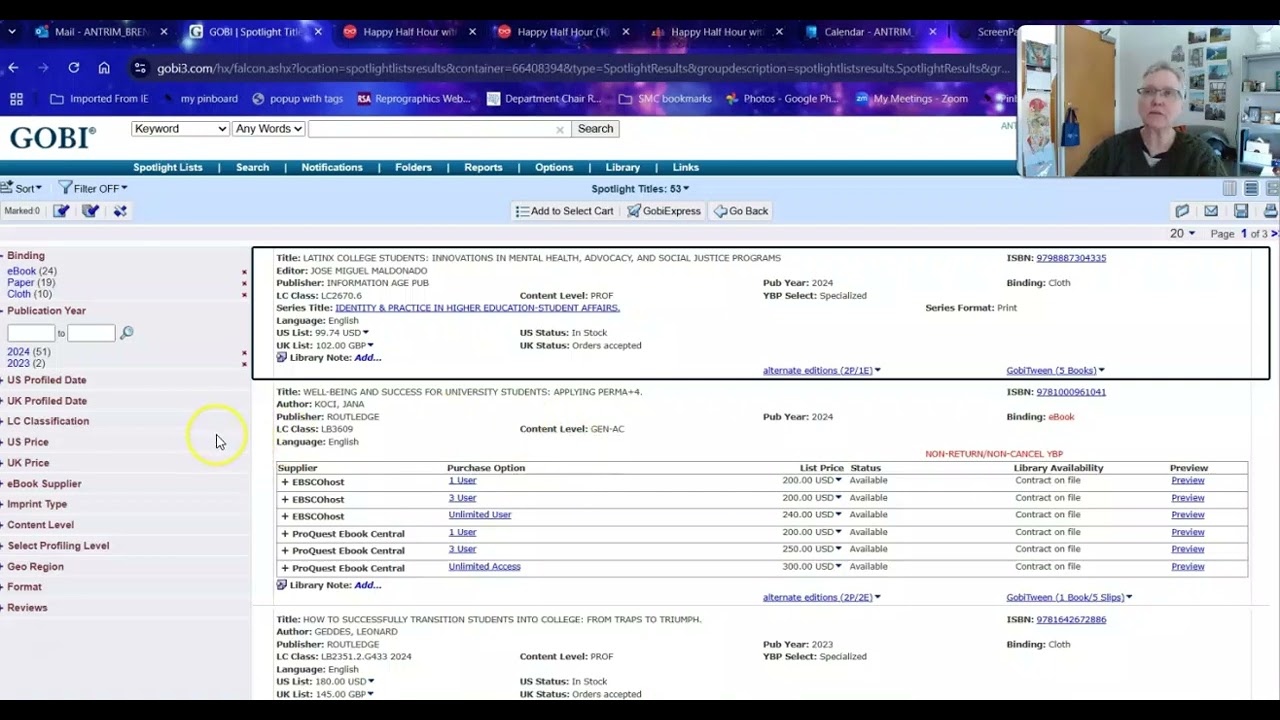This screenshot has height=720, width=1280.
Task: Expand the LC Classification facet
Action: point(47,421)
